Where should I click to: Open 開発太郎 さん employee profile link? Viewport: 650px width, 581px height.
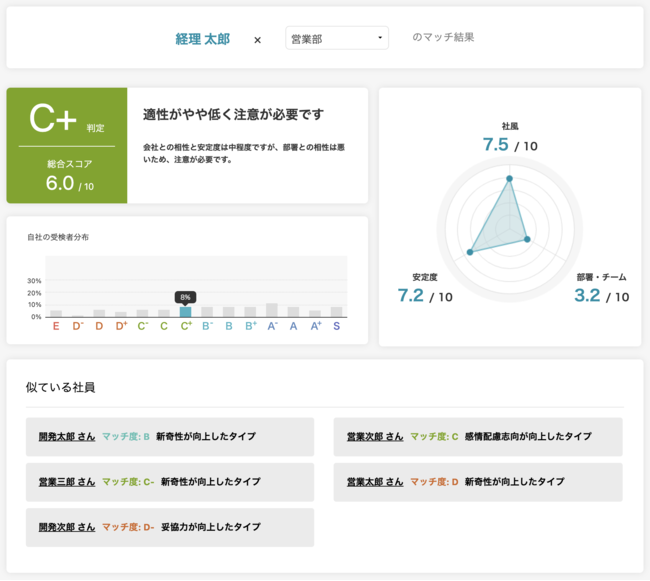pos(67,436)
